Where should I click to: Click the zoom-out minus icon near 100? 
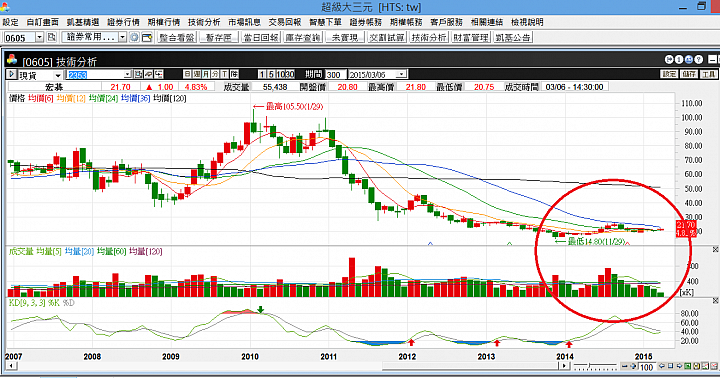624,366
